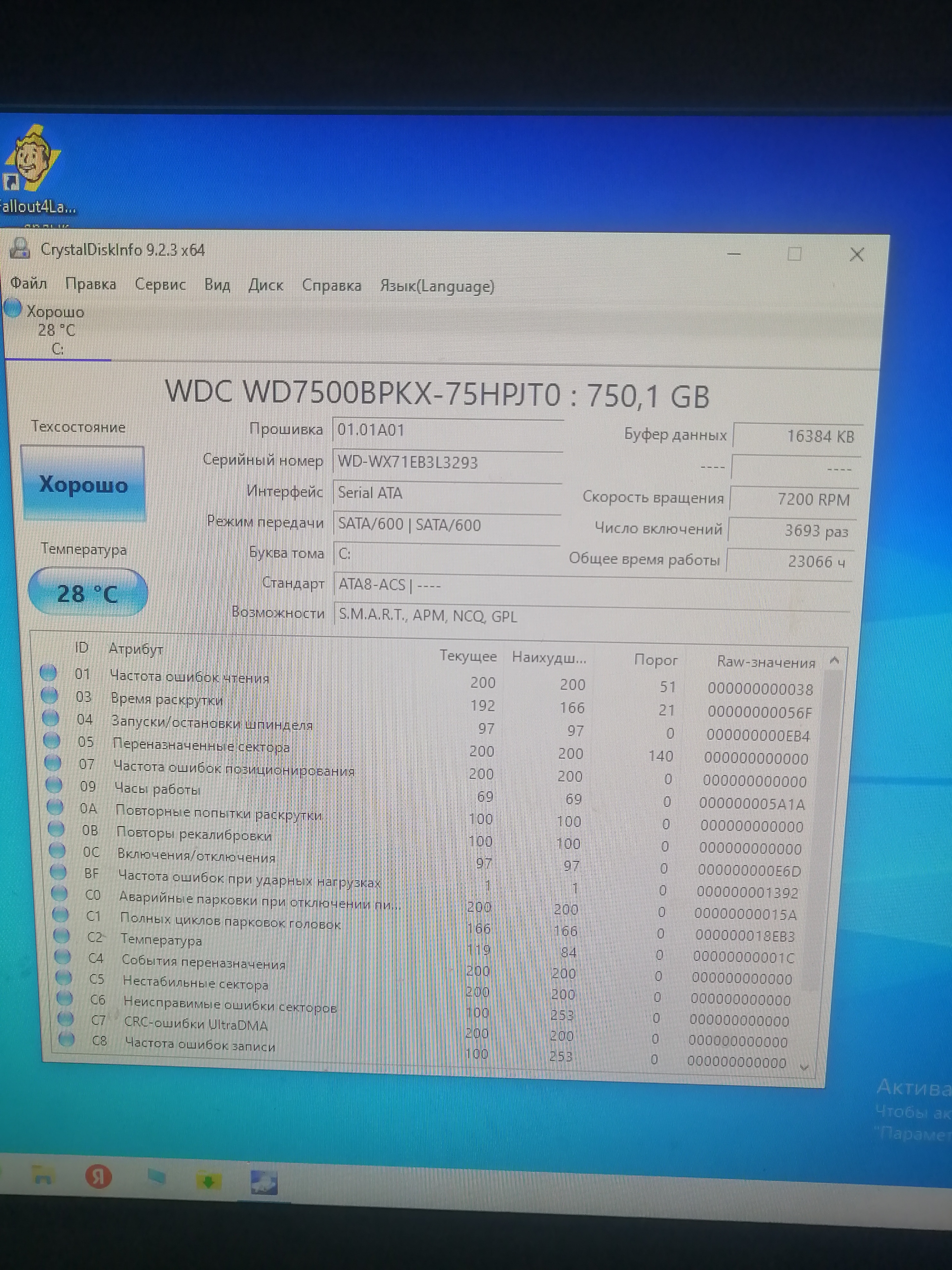The image size is (952, 1270).
Task: Click the light-blue taskbar icon after Yandex
Action: tap(156, 1177)
